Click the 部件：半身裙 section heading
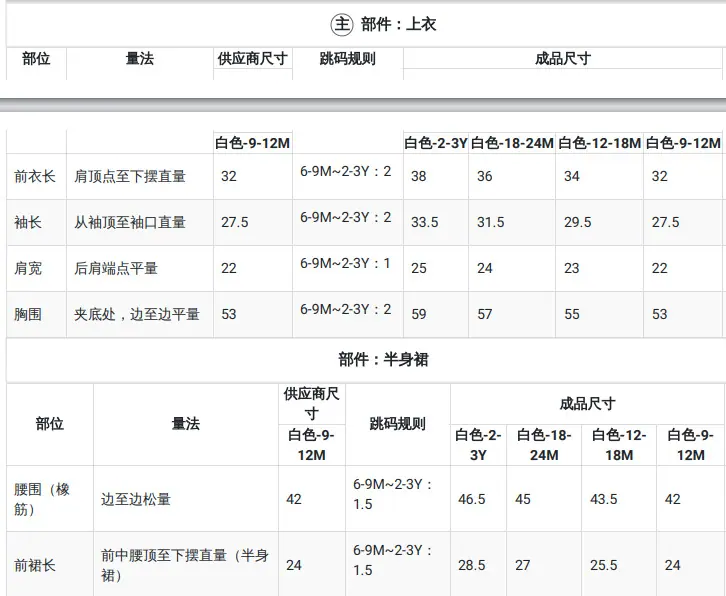The height and width of the screenshot is (596, 726). [x=382, y=360]
